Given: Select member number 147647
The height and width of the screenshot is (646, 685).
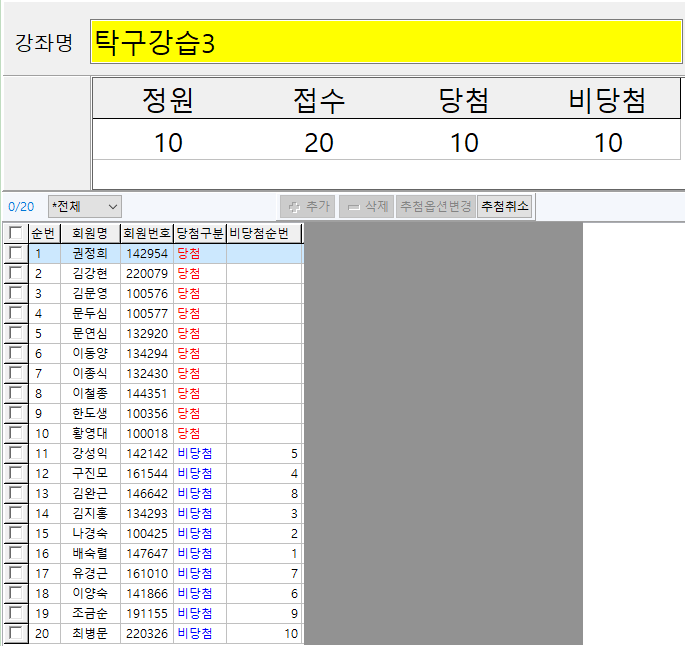Looking at the screenshot, I should point(147,553).
